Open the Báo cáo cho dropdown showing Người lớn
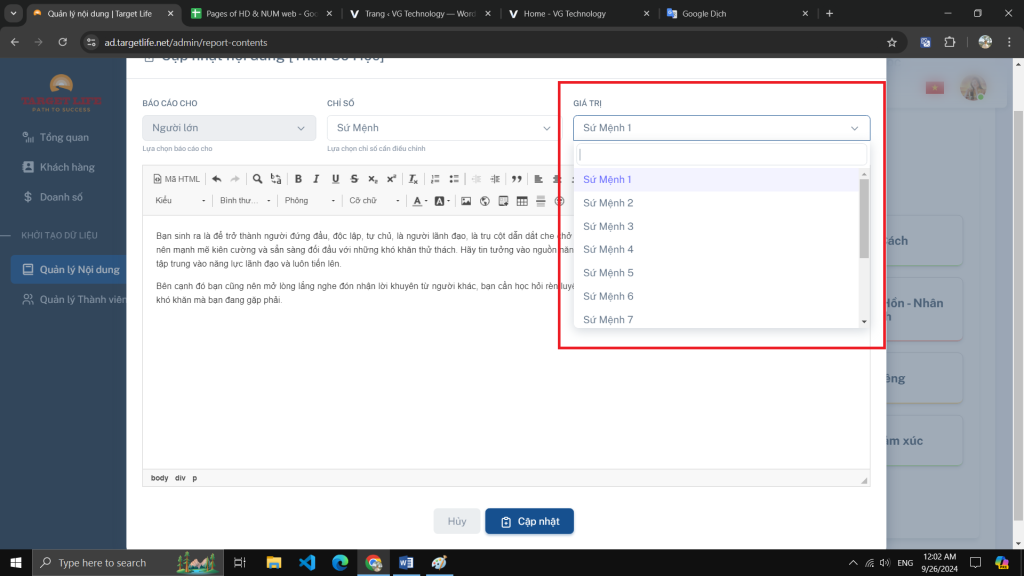Screen dimensions: 1024x576 coord(229,128)
